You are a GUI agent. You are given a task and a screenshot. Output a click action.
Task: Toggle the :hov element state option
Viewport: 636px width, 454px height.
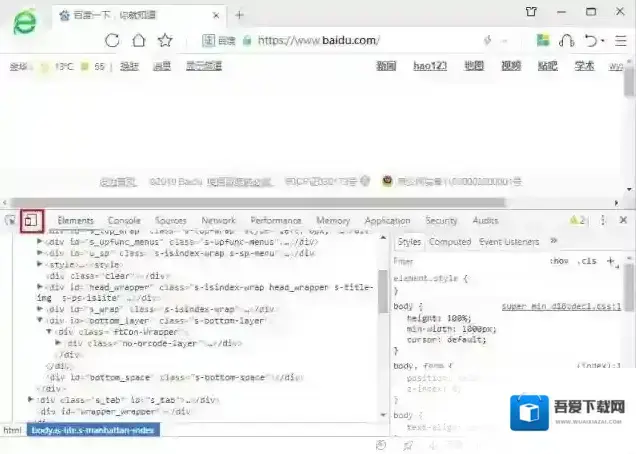pos(559,261)
